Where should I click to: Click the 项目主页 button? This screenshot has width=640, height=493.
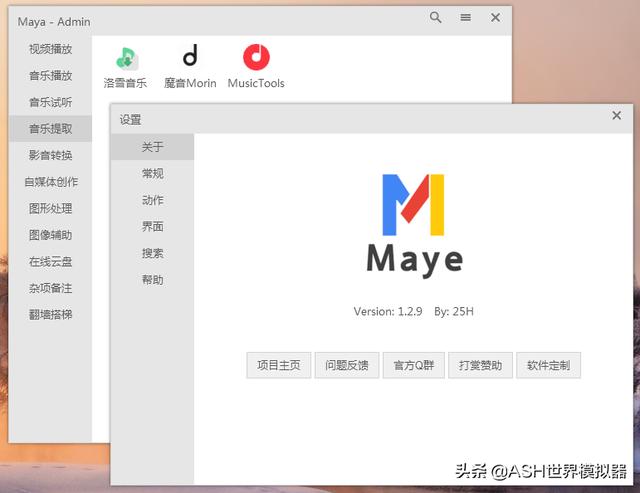pos(279,365)
